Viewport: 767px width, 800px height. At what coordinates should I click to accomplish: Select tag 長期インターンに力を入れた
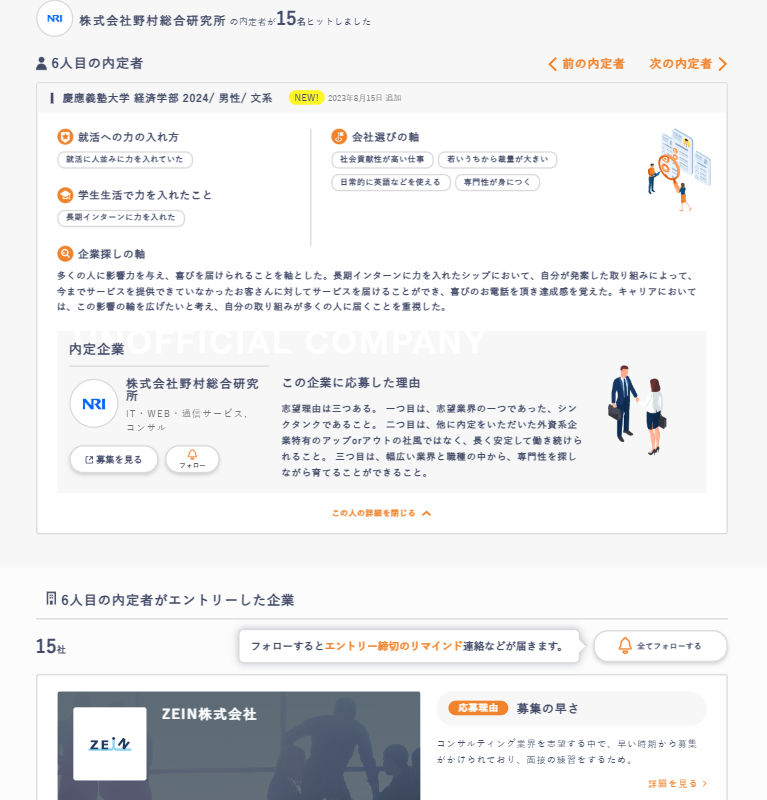tap(121, 217)
